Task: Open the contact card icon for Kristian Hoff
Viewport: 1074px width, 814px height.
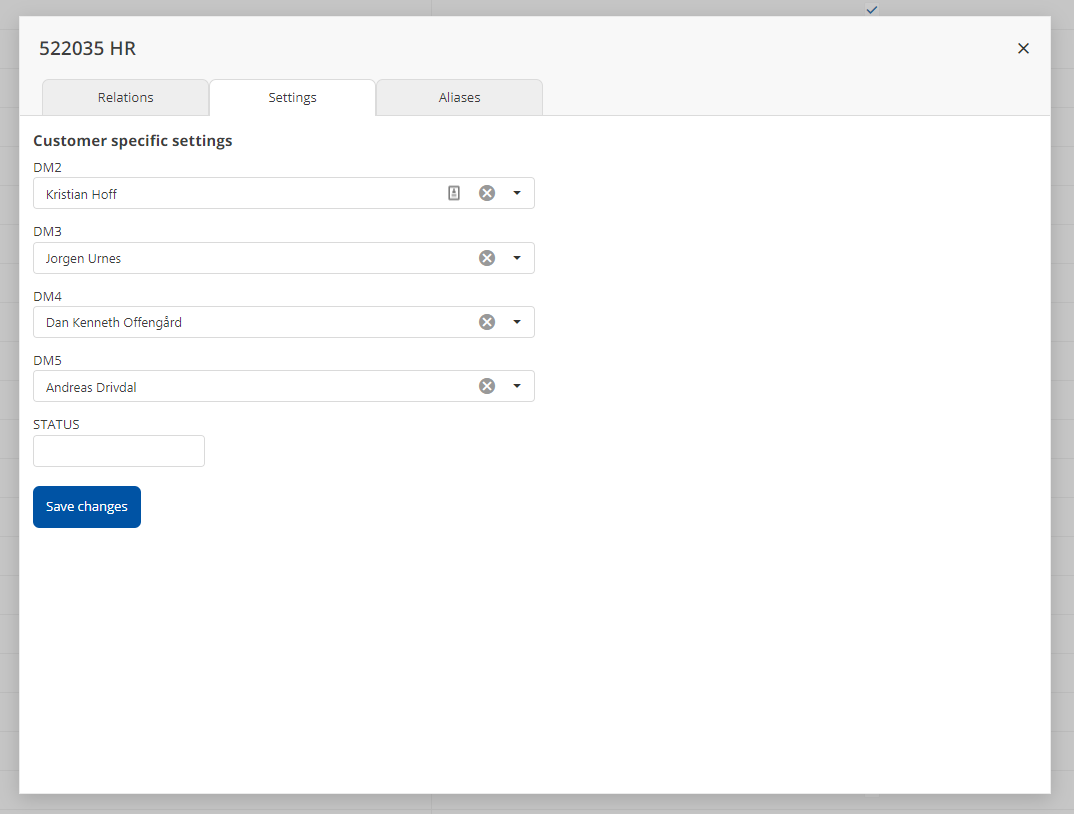Action: 454,193
